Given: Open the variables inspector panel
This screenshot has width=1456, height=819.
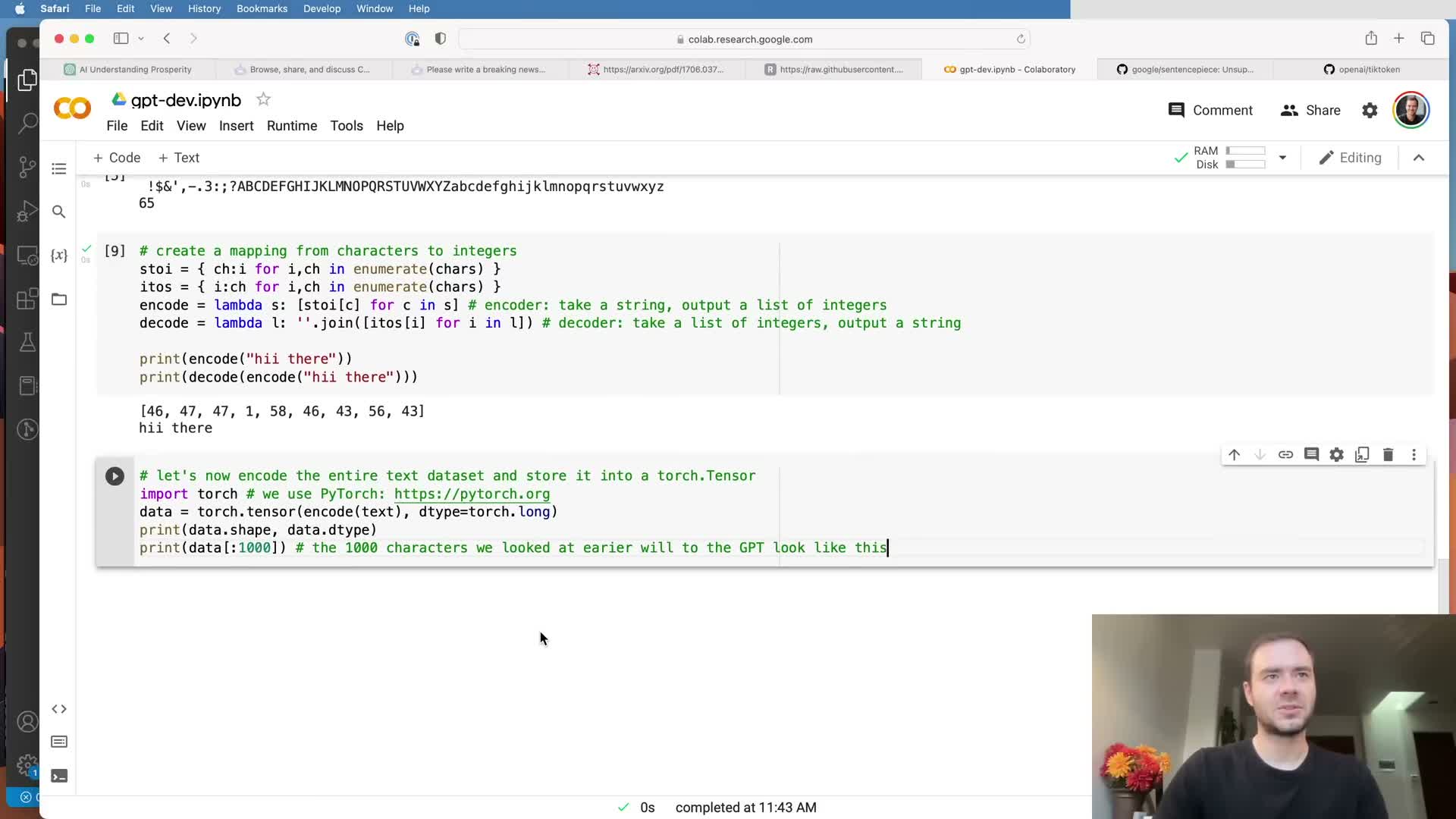Looking at the screenshot, I should [59, 256].
